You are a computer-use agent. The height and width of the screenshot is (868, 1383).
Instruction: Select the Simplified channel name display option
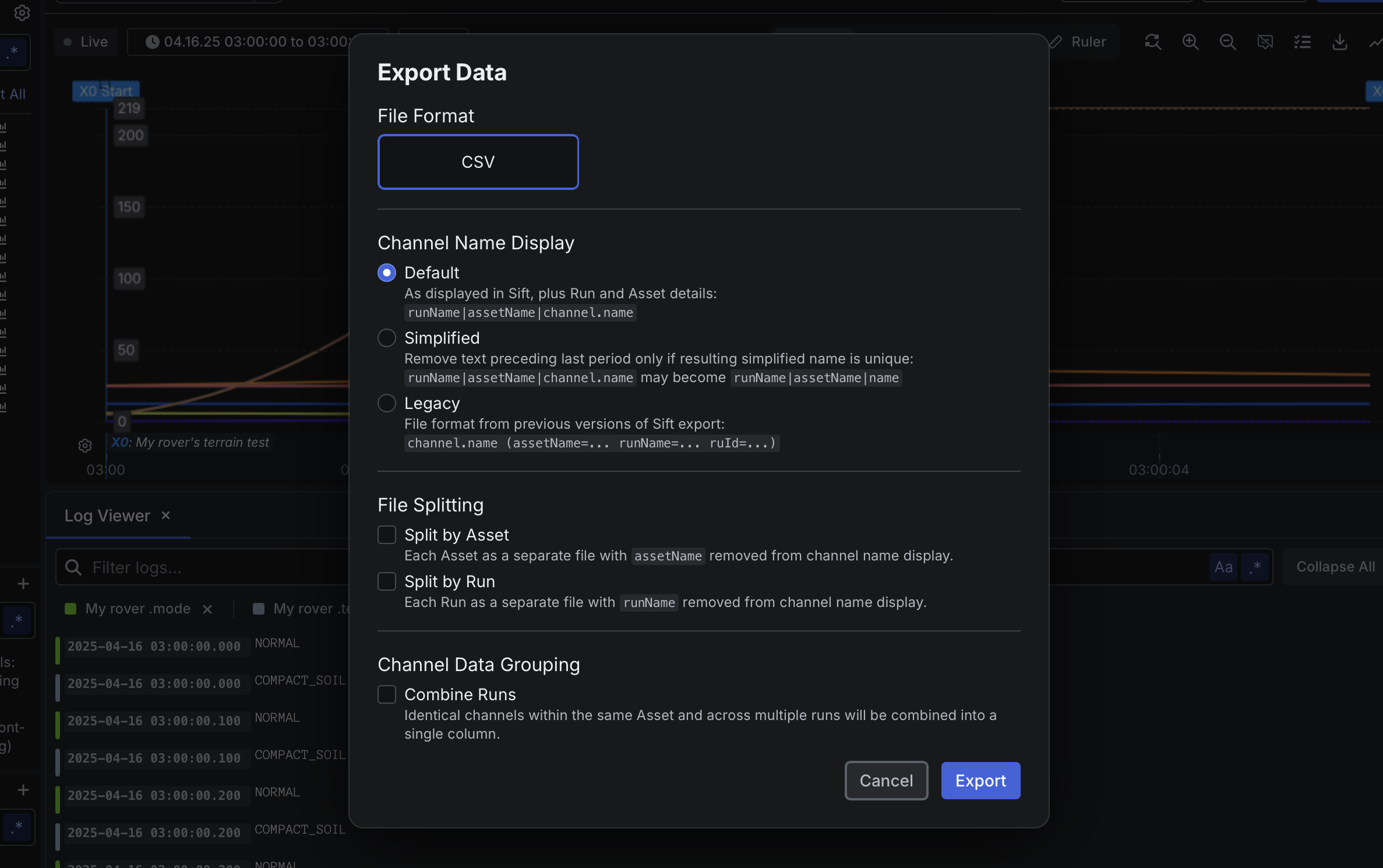click(x=387, y=338)
